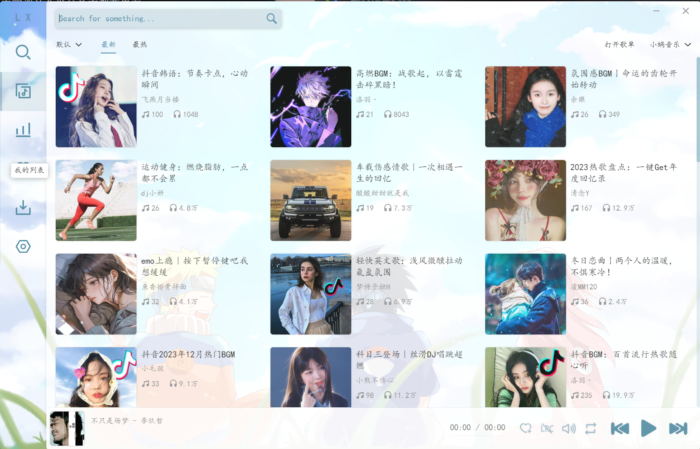Open the 2023热歌盘点 playlist thumbnail
Viewport: 700px width, 449px height.
[525, 200]
